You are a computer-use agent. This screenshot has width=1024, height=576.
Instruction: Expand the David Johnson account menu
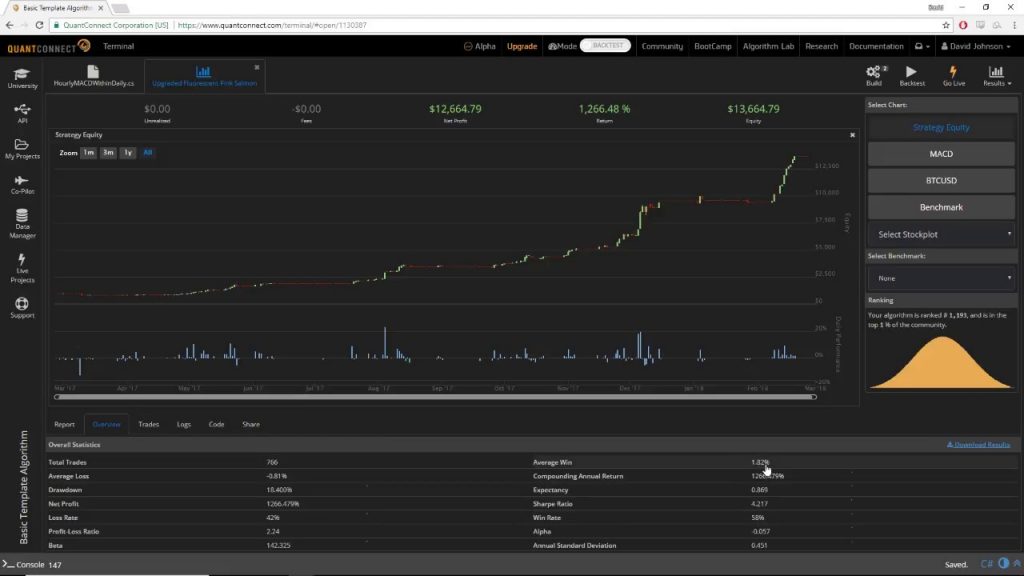[x=976, y=46]
